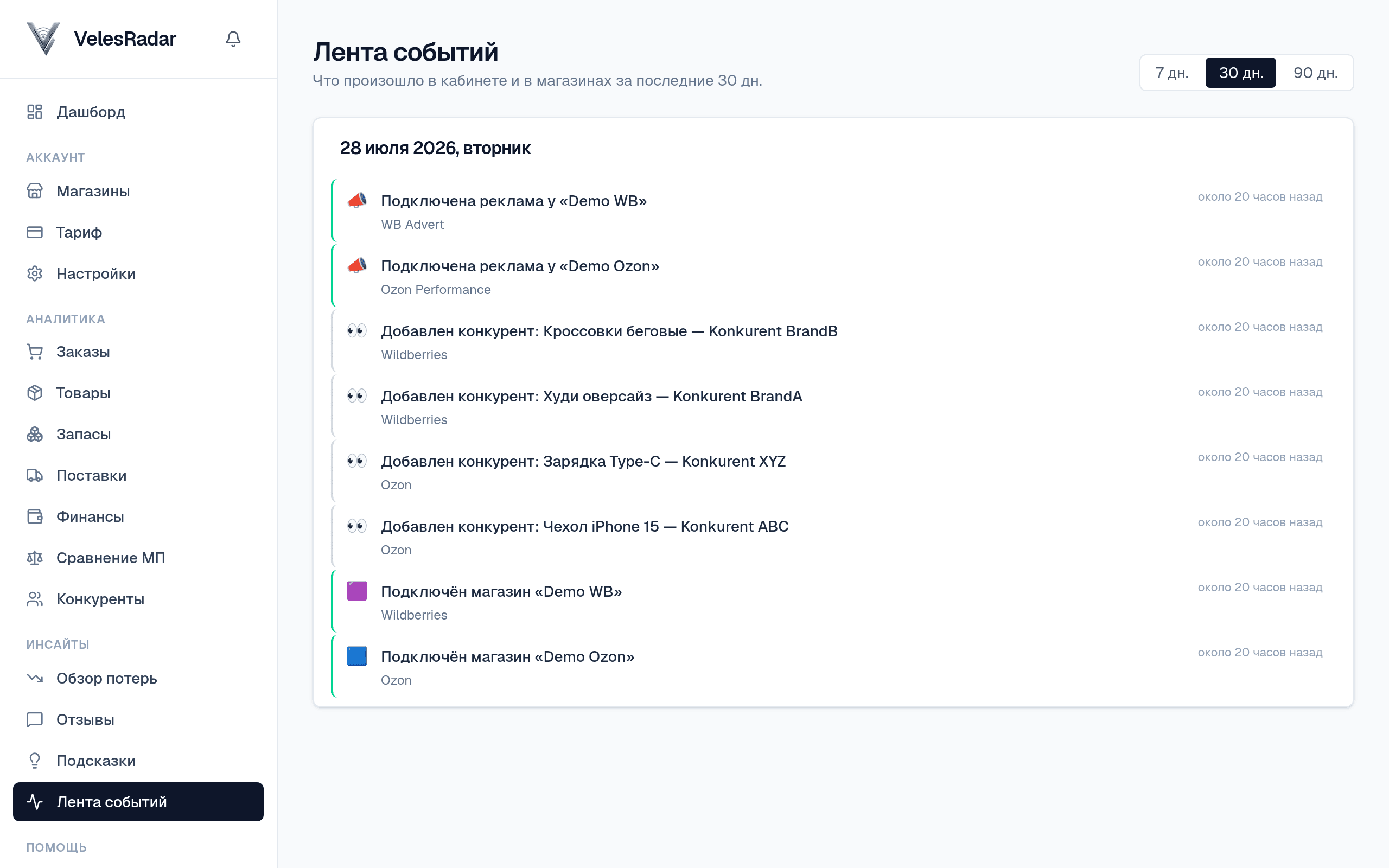The image size is (1389, 868).
Task: Click the Поставки truck icon
Action: [34, 475]
